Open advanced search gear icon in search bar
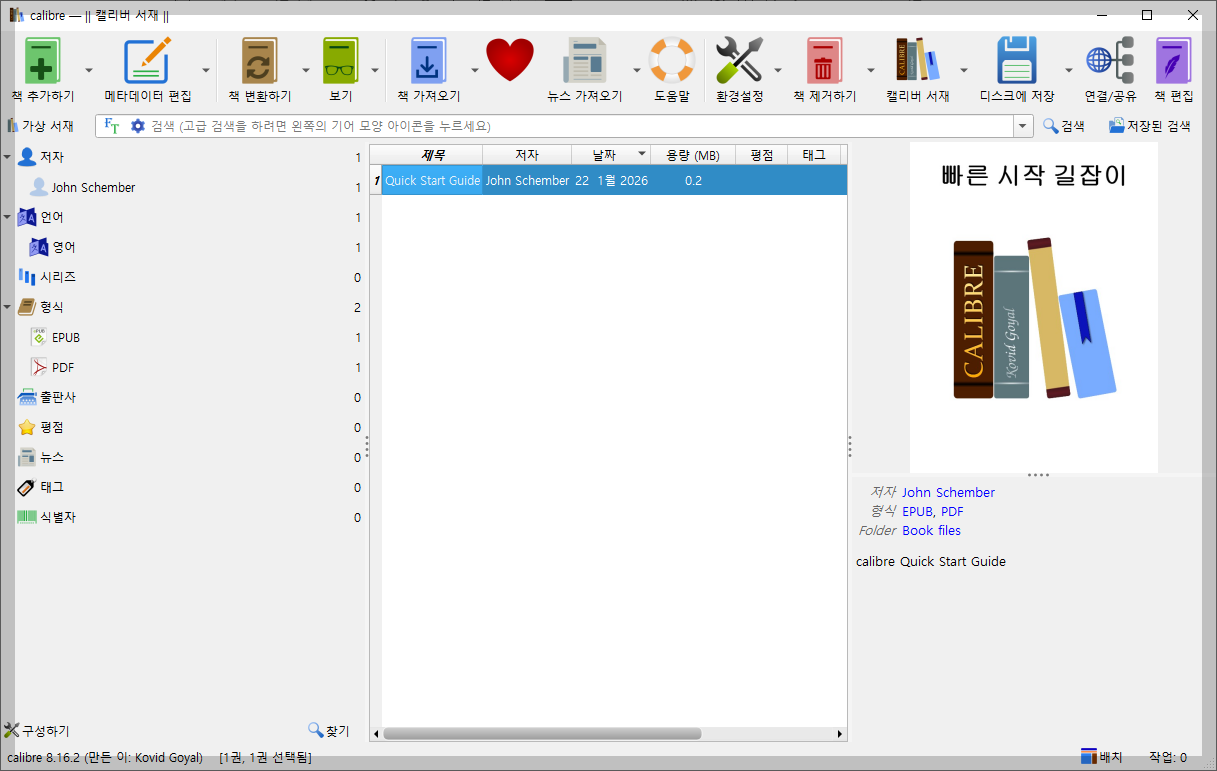 pyautogui.click(x=138, y=126)
